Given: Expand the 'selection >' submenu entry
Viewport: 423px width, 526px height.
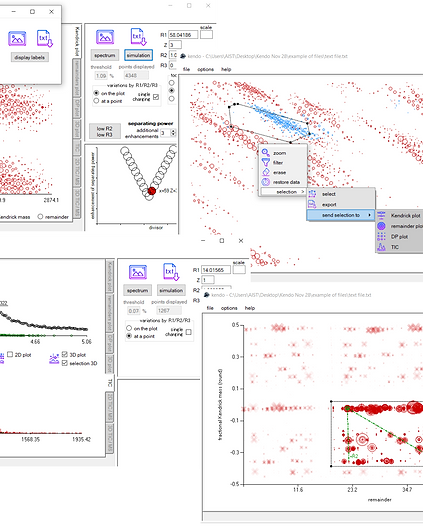Looking at the screenshot, I should click(283, 192).
